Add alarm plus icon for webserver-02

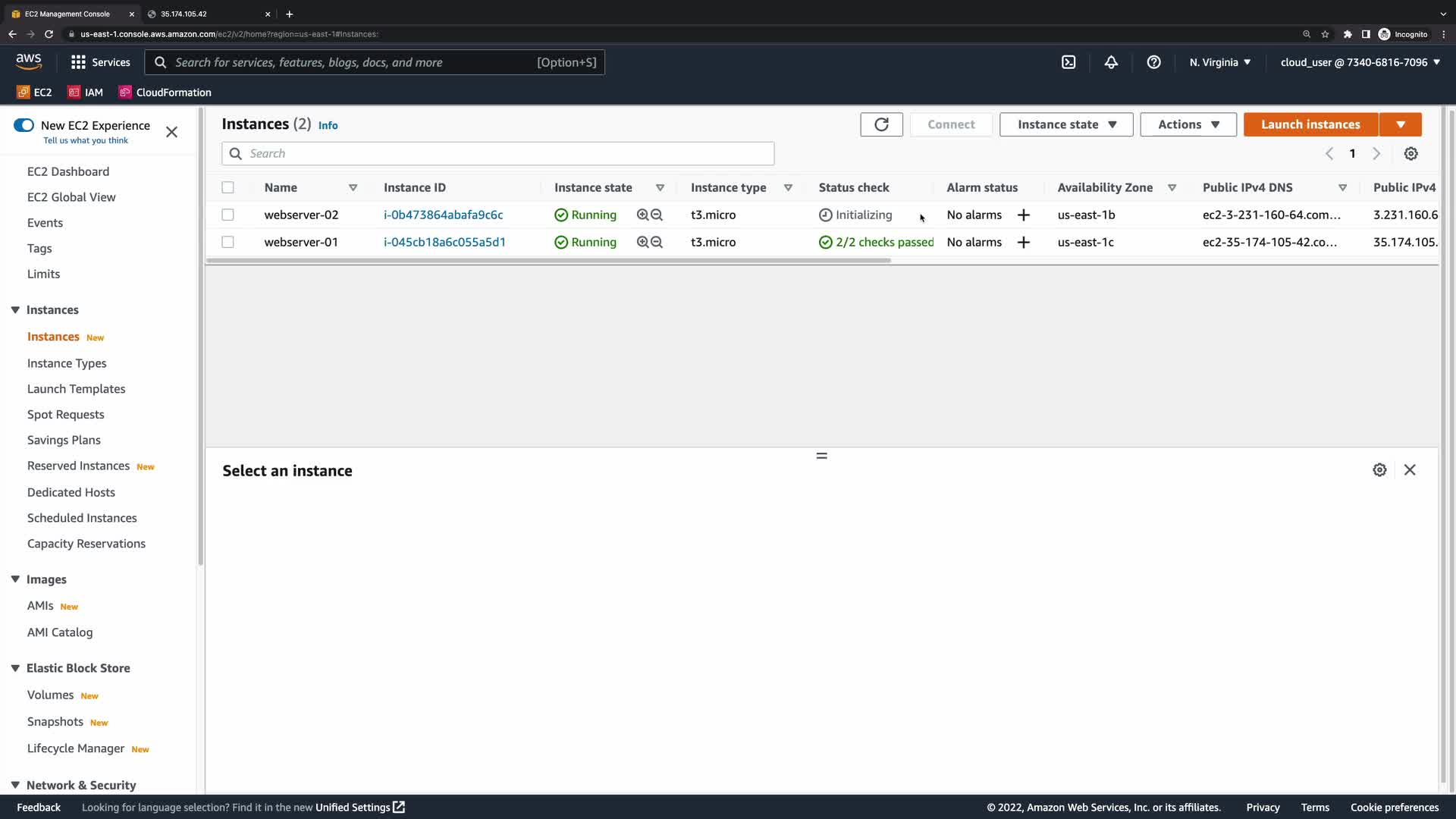[x=1023, y=215]
